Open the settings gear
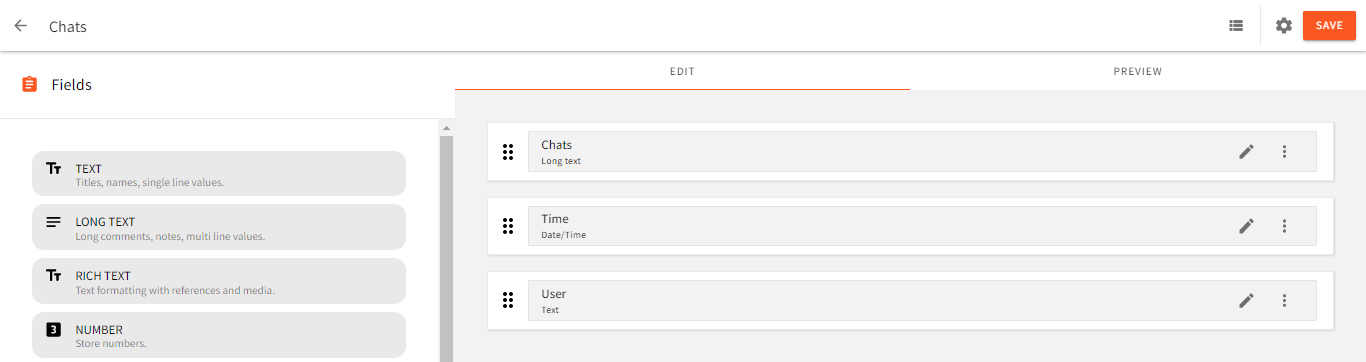 [1284, 26]
